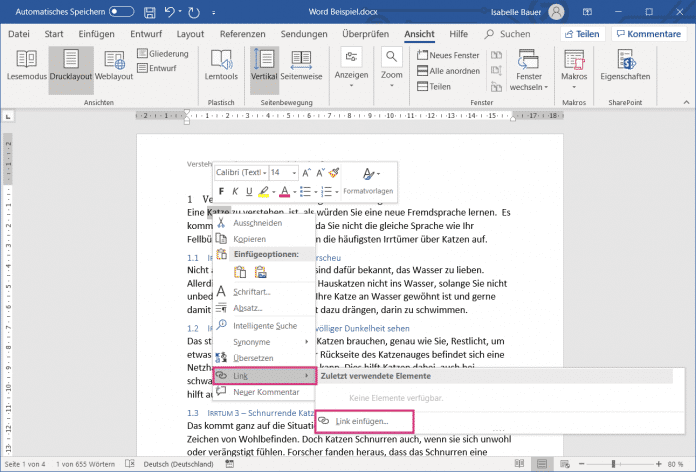Open font color picker in mini toolbar
The image size is (696, 472).
coord(286,191)
